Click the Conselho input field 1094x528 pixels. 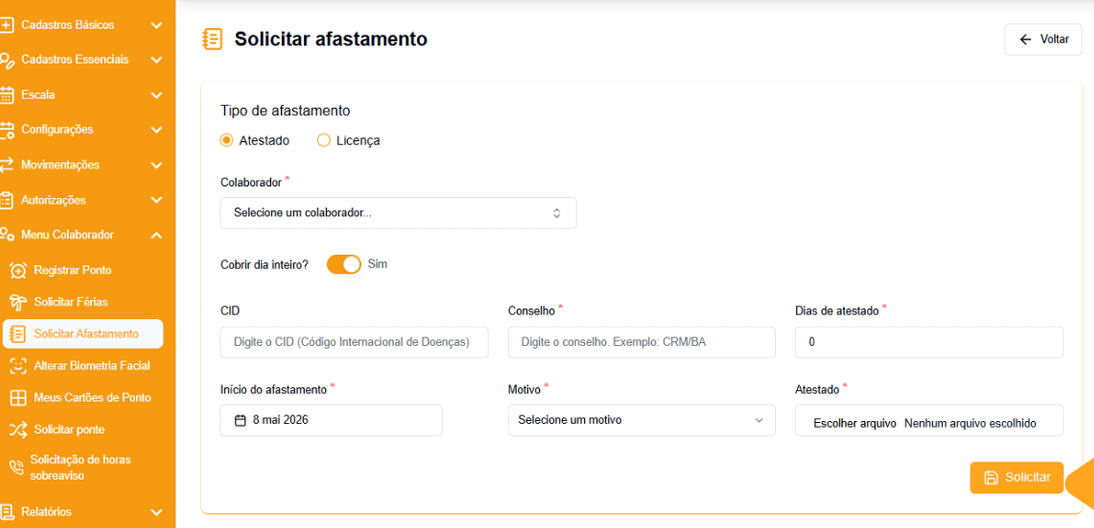click(642, 342)
